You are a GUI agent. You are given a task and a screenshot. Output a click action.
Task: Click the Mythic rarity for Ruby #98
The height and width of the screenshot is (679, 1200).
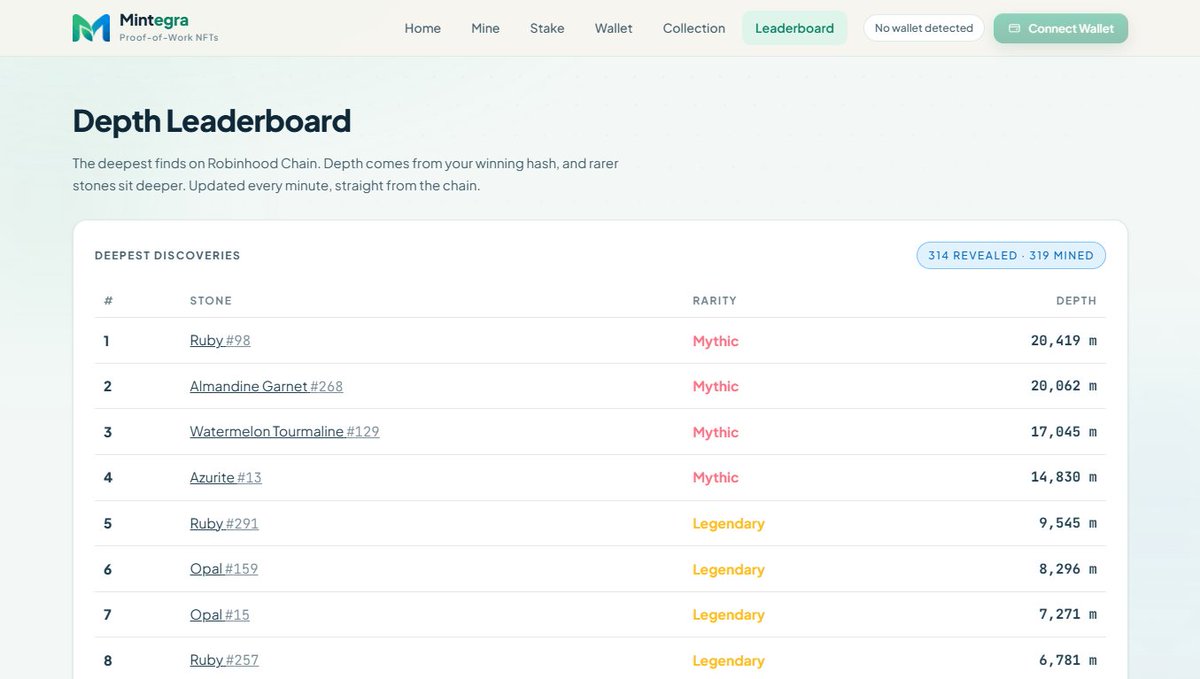tap(716, 341)
